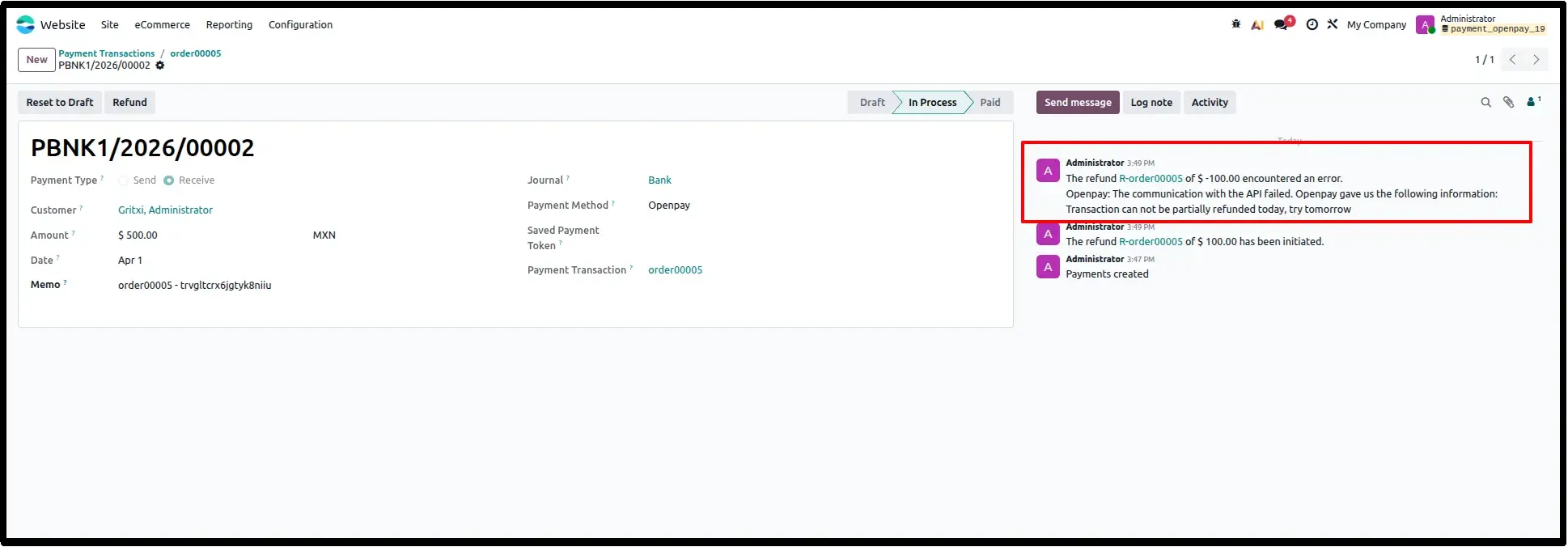
Task: Select the Send payment type radio
Action: tap(123, 181)
